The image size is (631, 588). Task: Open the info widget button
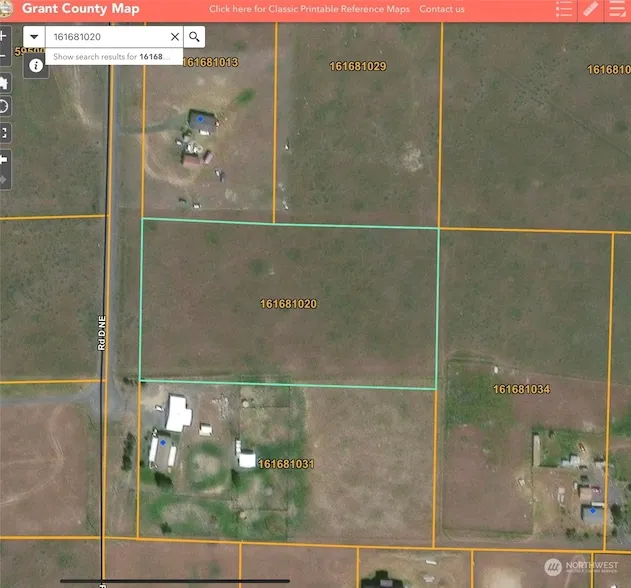coord(36,66)
